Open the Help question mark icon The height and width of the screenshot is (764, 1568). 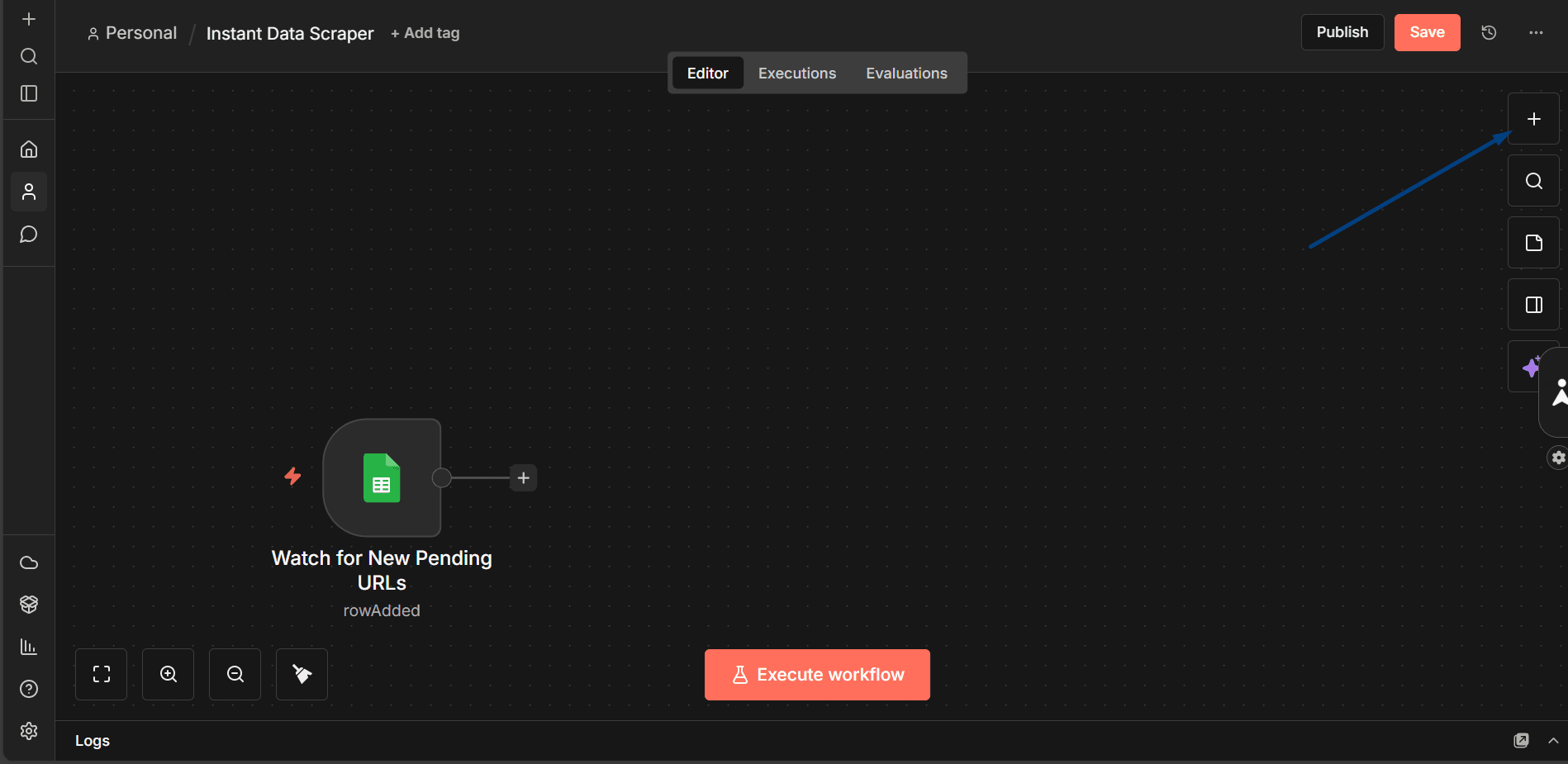coord(29,689)
